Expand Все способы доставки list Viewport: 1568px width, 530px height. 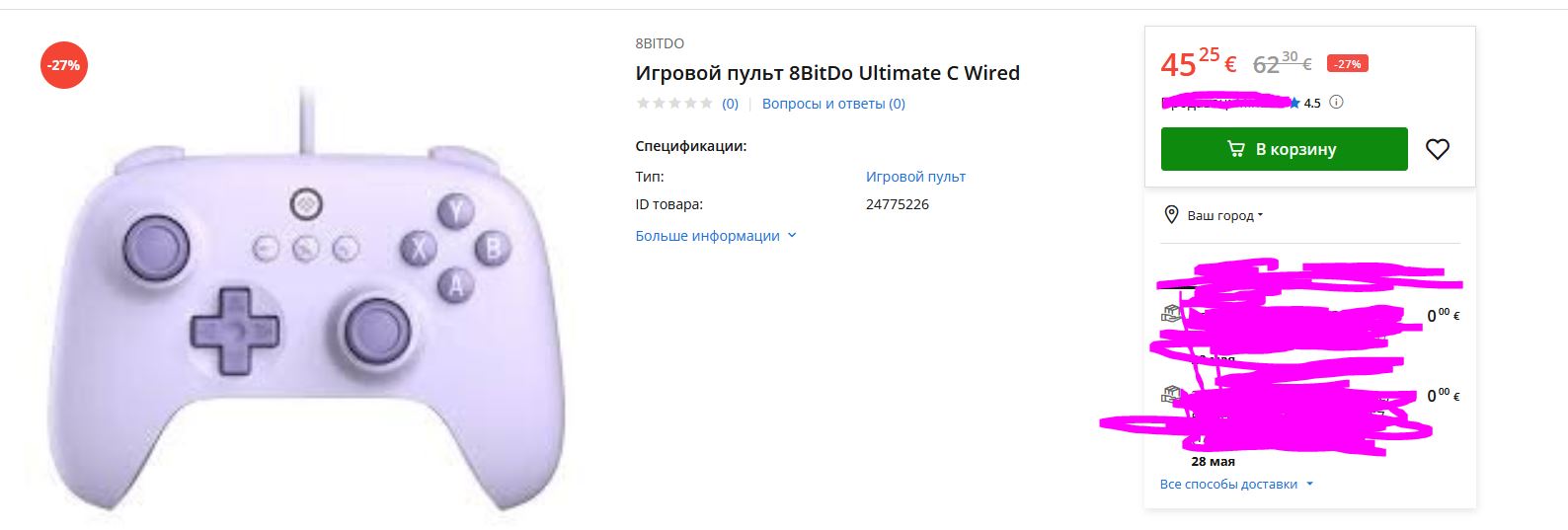pyautogui.click(x=1236, y=484)
